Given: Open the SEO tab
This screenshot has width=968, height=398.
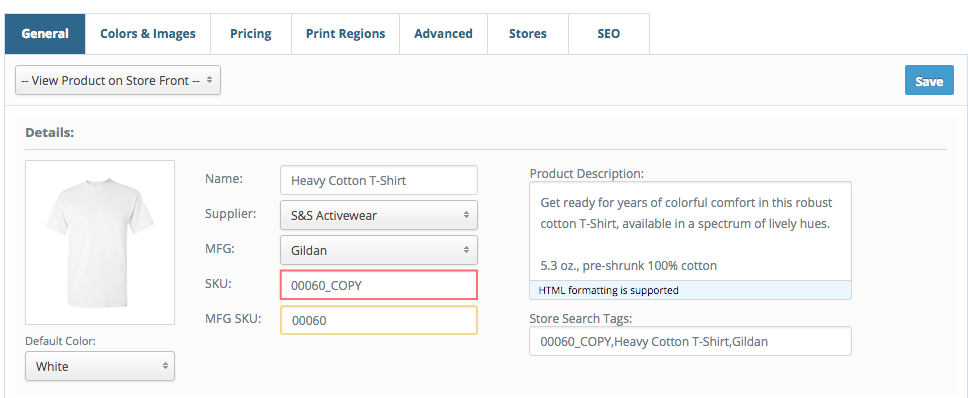Looking at the screenshot, I should tap(608, 34).
